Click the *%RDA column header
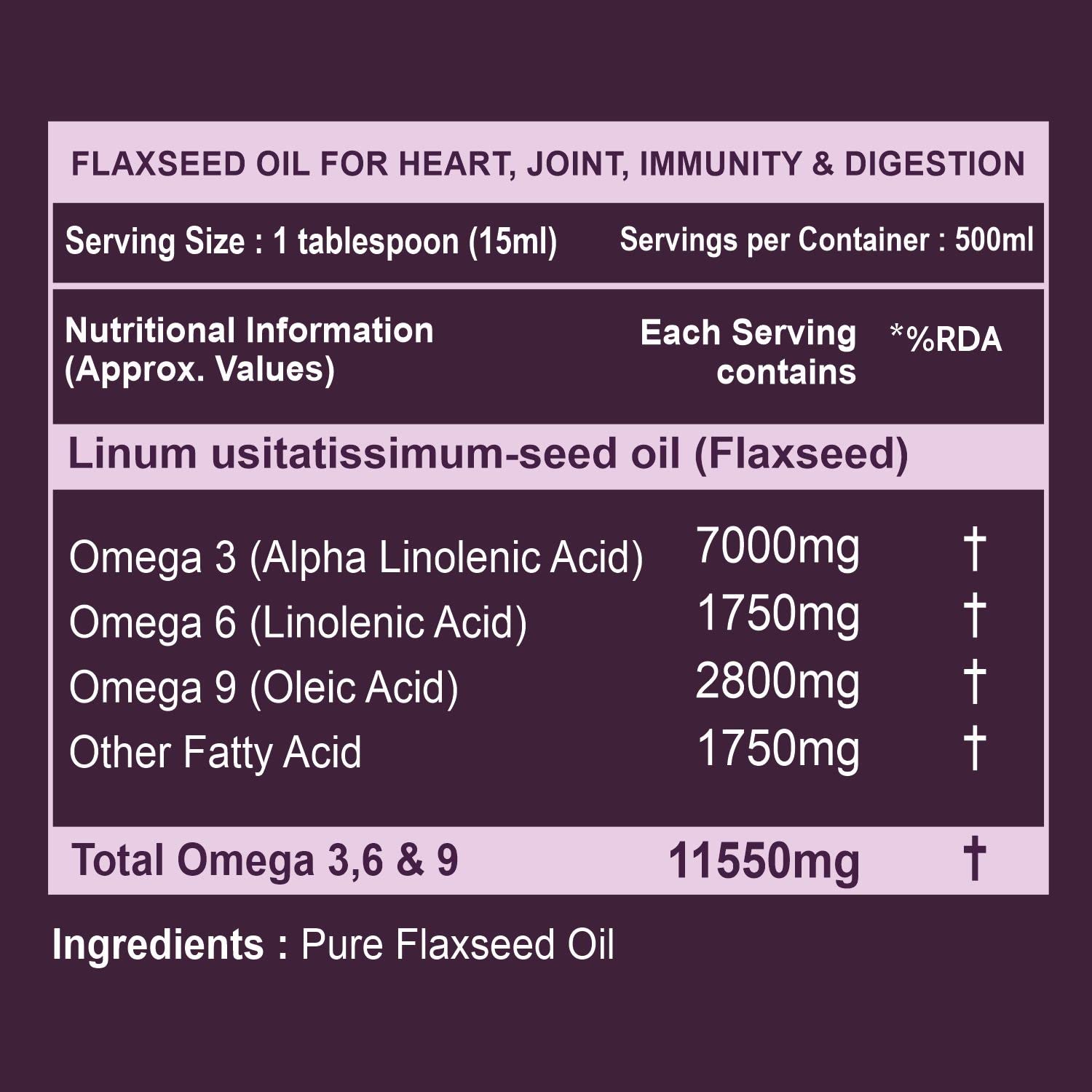Image resolution: width=1092 pixels, height=1092 pixels. pyautogui.click(x=946, y=339)
